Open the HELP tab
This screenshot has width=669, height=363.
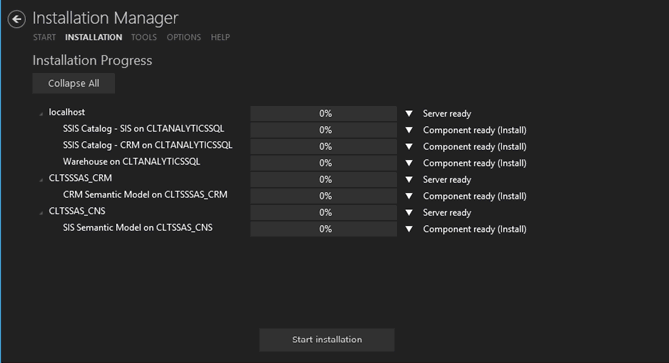(220, 38)
